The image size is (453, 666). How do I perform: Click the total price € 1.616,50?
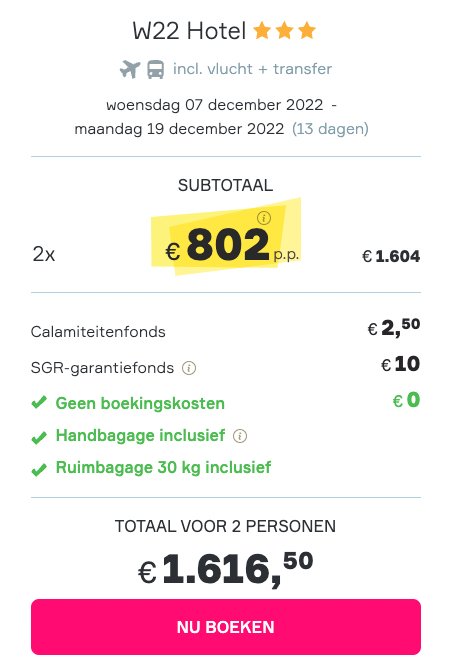click(x=225, y=569)
